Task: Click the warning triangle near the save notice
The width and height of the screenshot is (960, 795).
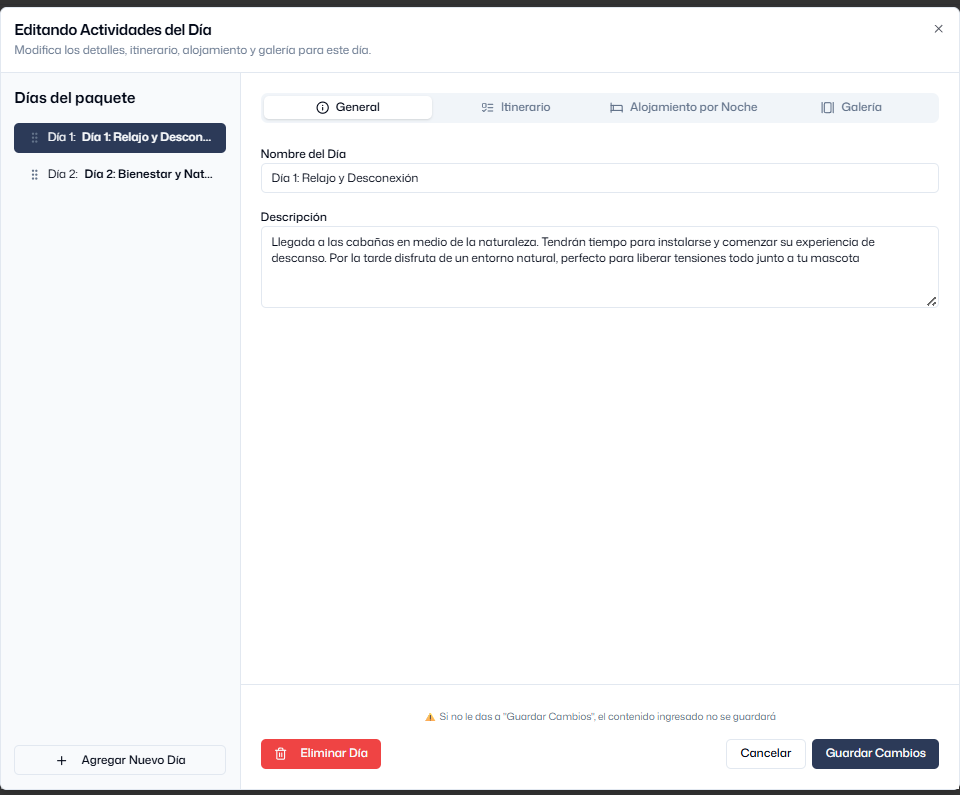Action: pos(426,717)
